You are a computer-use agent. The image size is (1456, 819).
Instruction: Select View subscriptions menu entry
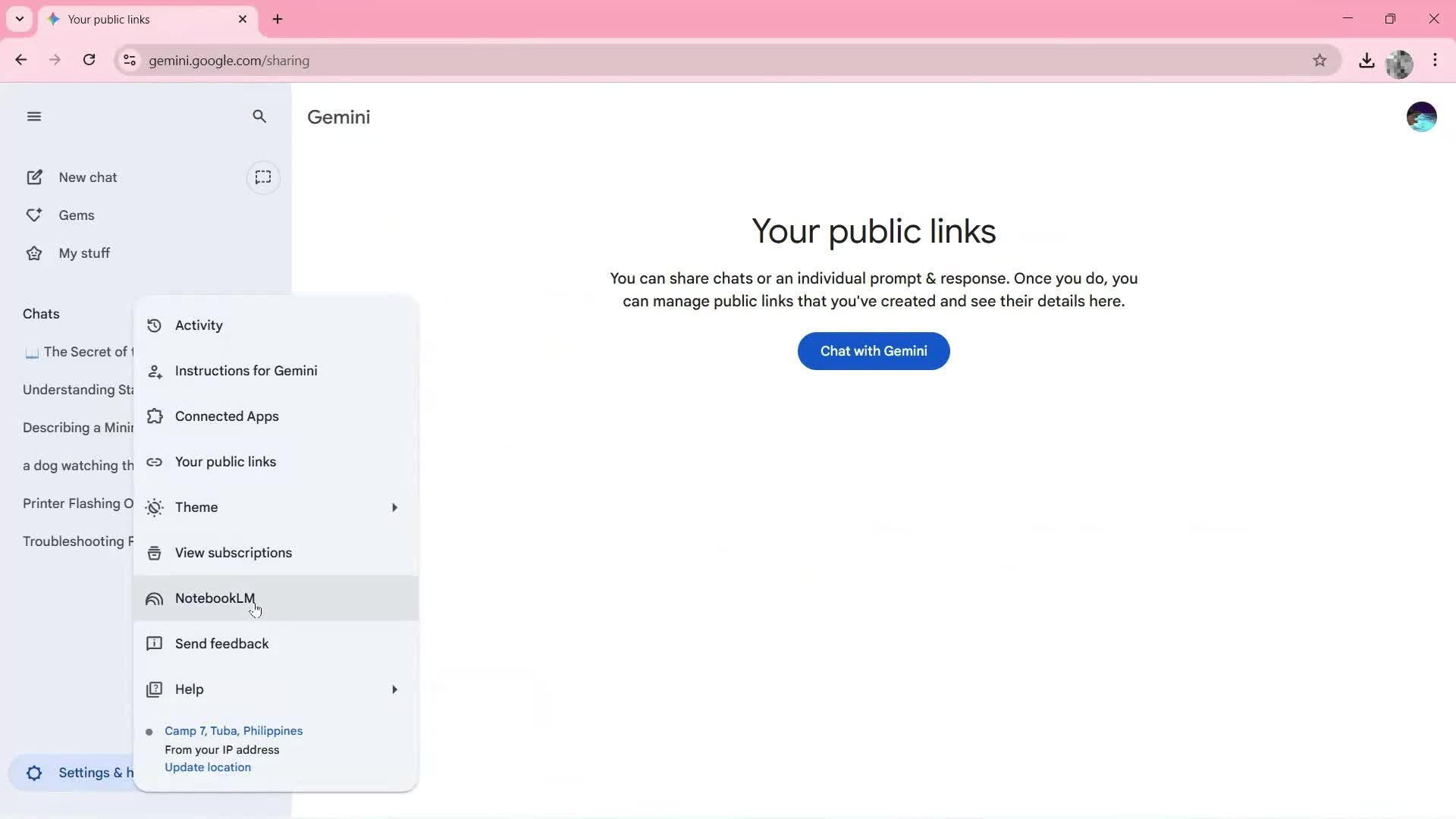(x=233, y=553)
